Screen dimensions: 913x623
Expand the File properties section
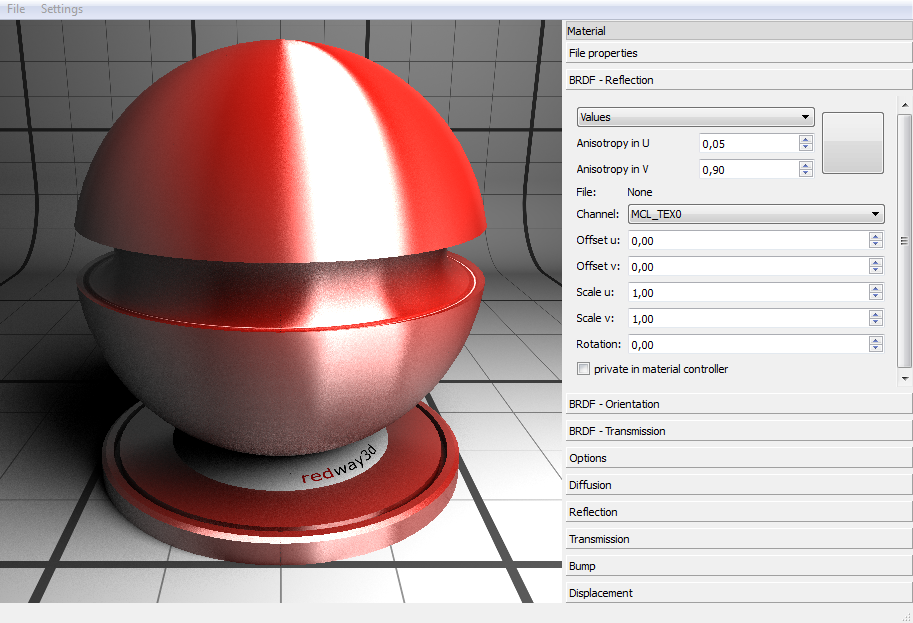pyautogui.click(x=738, y=53)
